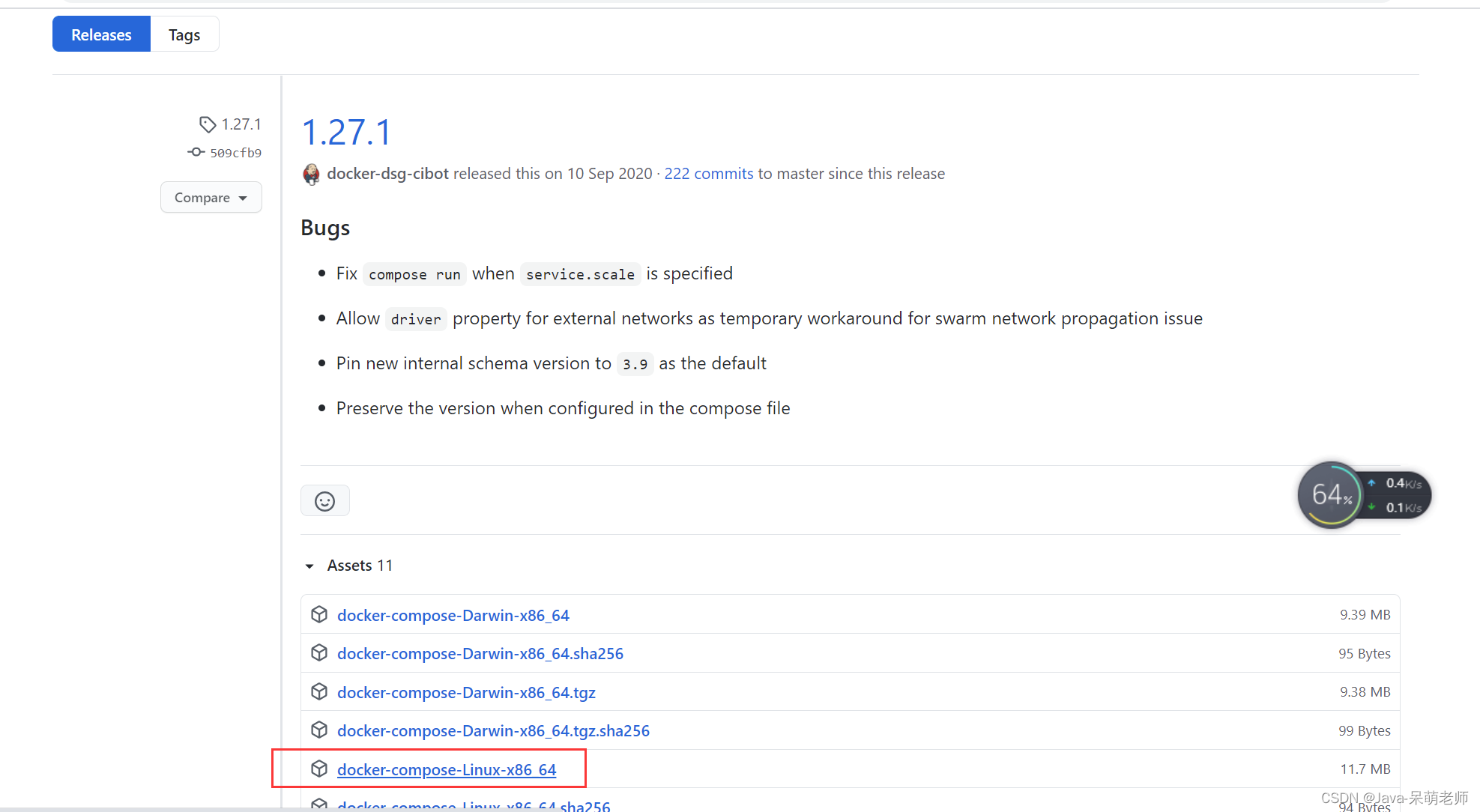1480x812 pixels.
Task: Click the emoji reaction smiley icon
Action: [325, 501]
